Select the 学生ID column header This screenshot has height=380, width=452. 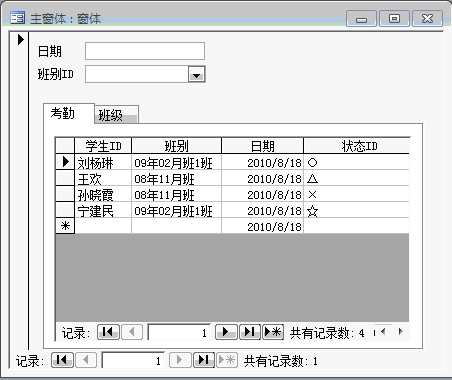pos(103,146)
